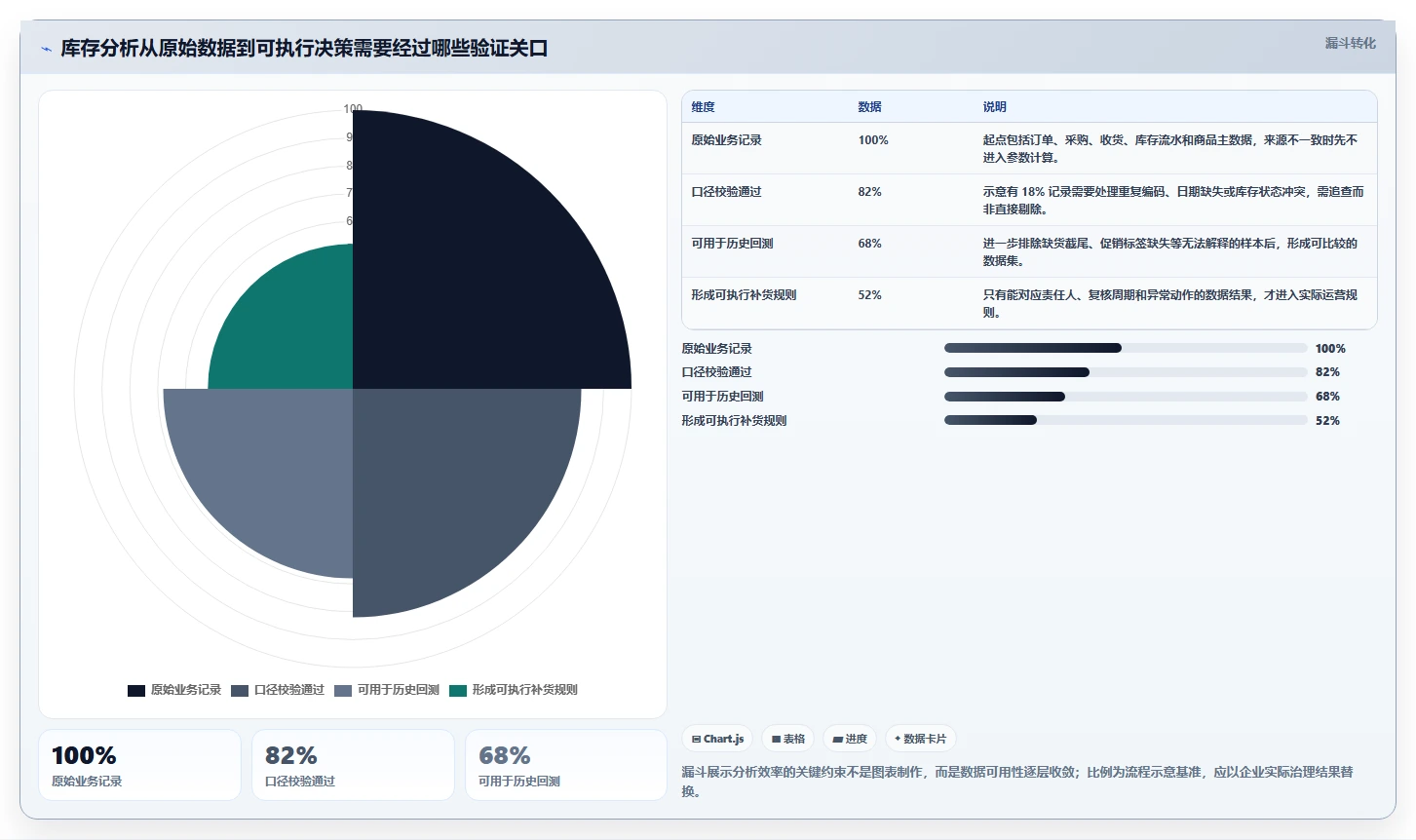1416x840 pixels.
Task: Click the grey-blue 可用于历史回测 legend swatch
Action: 343,691
